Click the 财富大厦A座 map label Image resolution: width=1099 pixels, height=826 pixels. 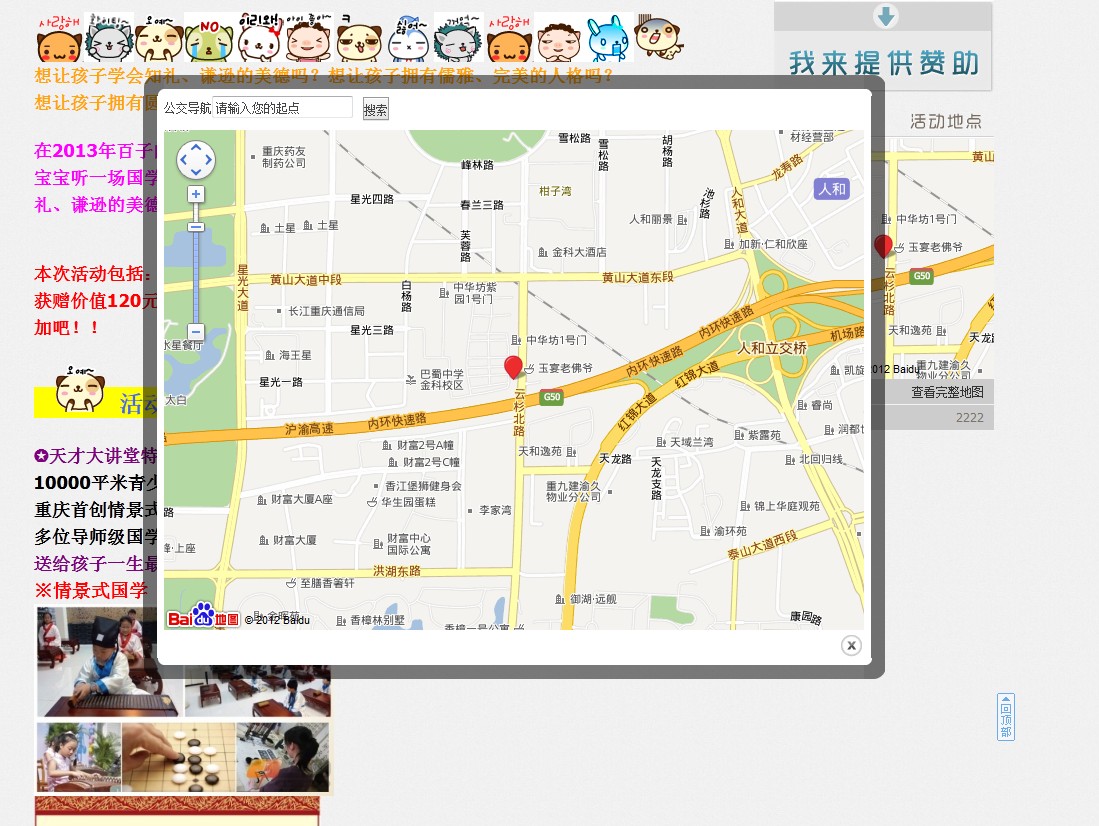tap(302, 499)
